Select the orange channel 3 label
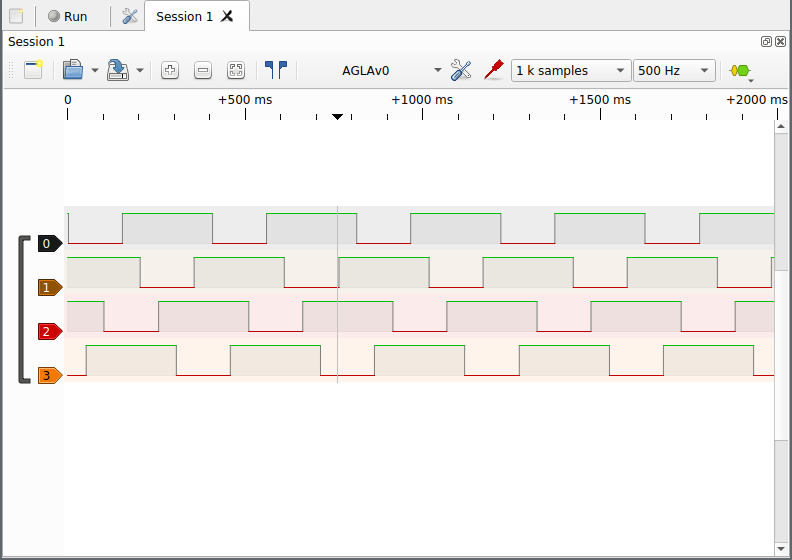Image resolution: width=792 pixels, height=560 pixels. (x=50, y=375)
